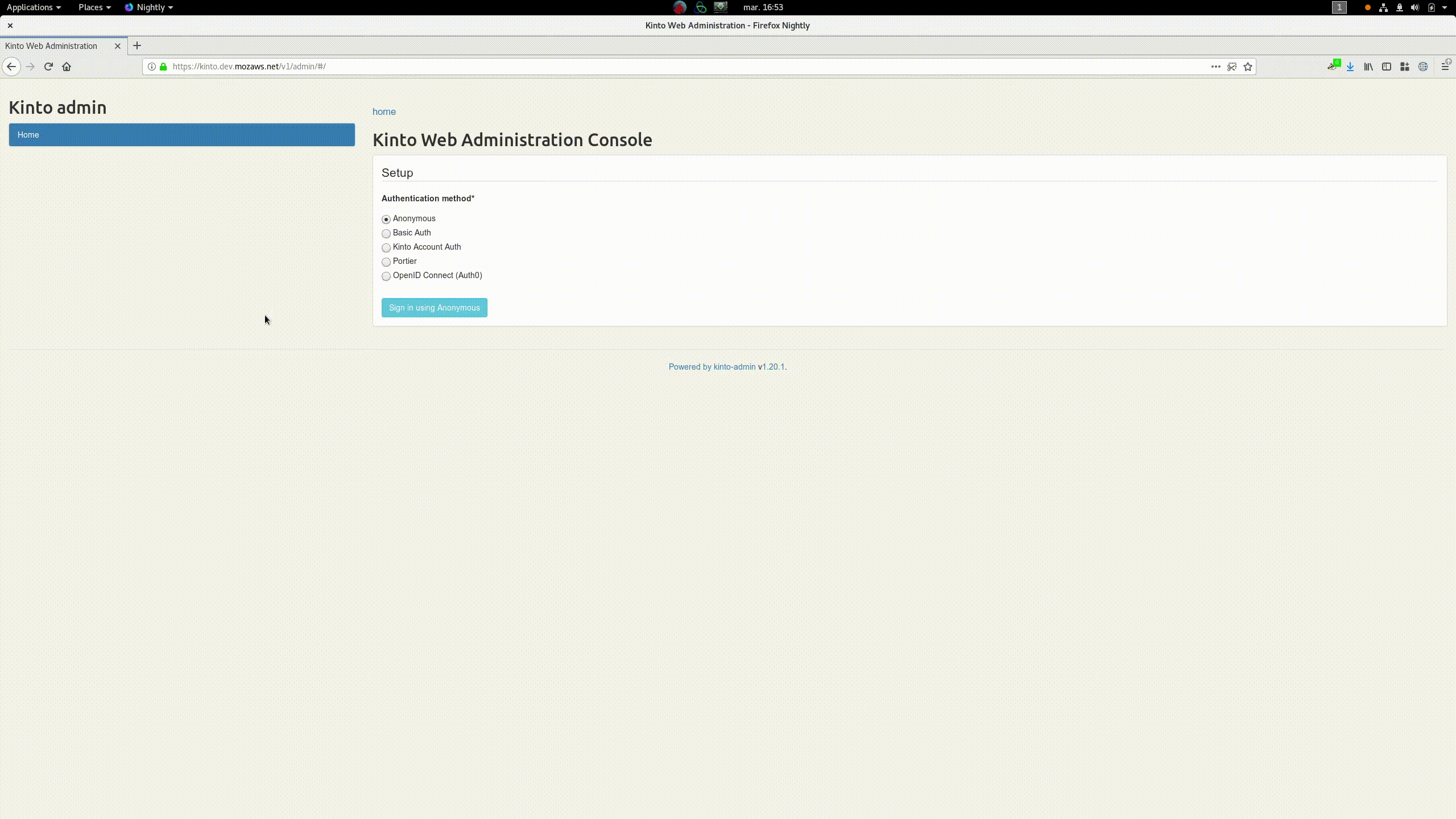The height and width of the screenshot is (819, 1456).
Task: Open the page actions ellipsis icon
Action: (1215, 67)
